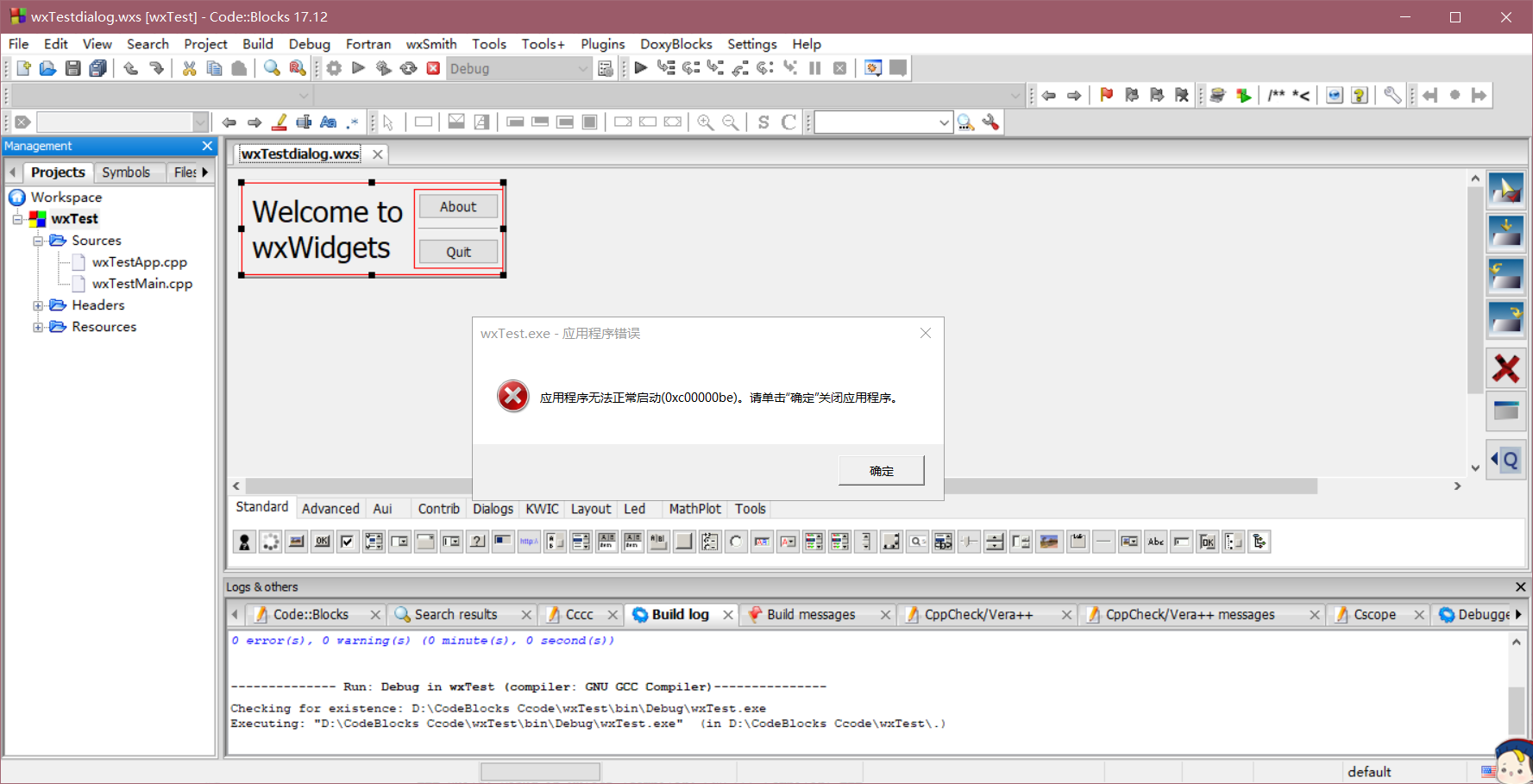
Task: Click the Build gear icon
Action: (x=334, y=68)
